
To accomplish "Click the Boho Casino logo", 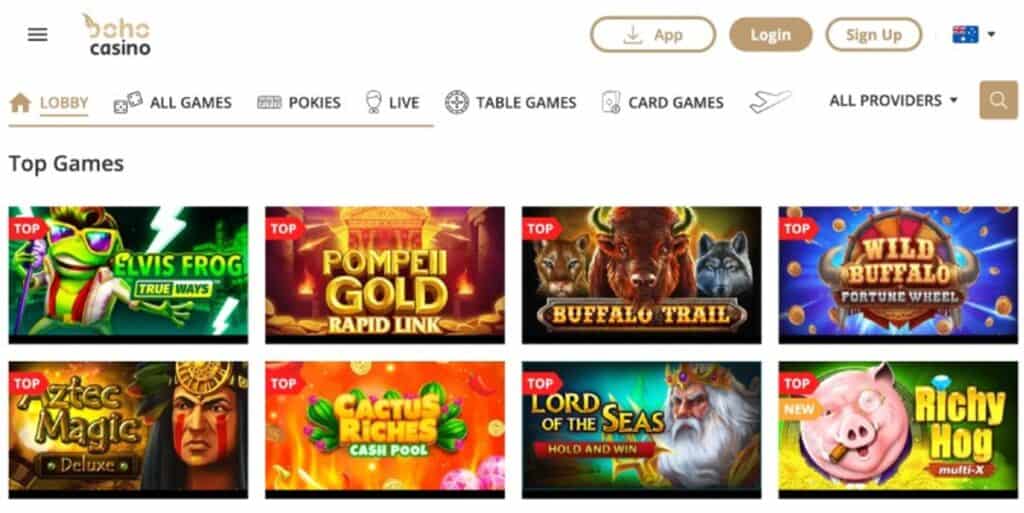I will (x=117, y=35).
